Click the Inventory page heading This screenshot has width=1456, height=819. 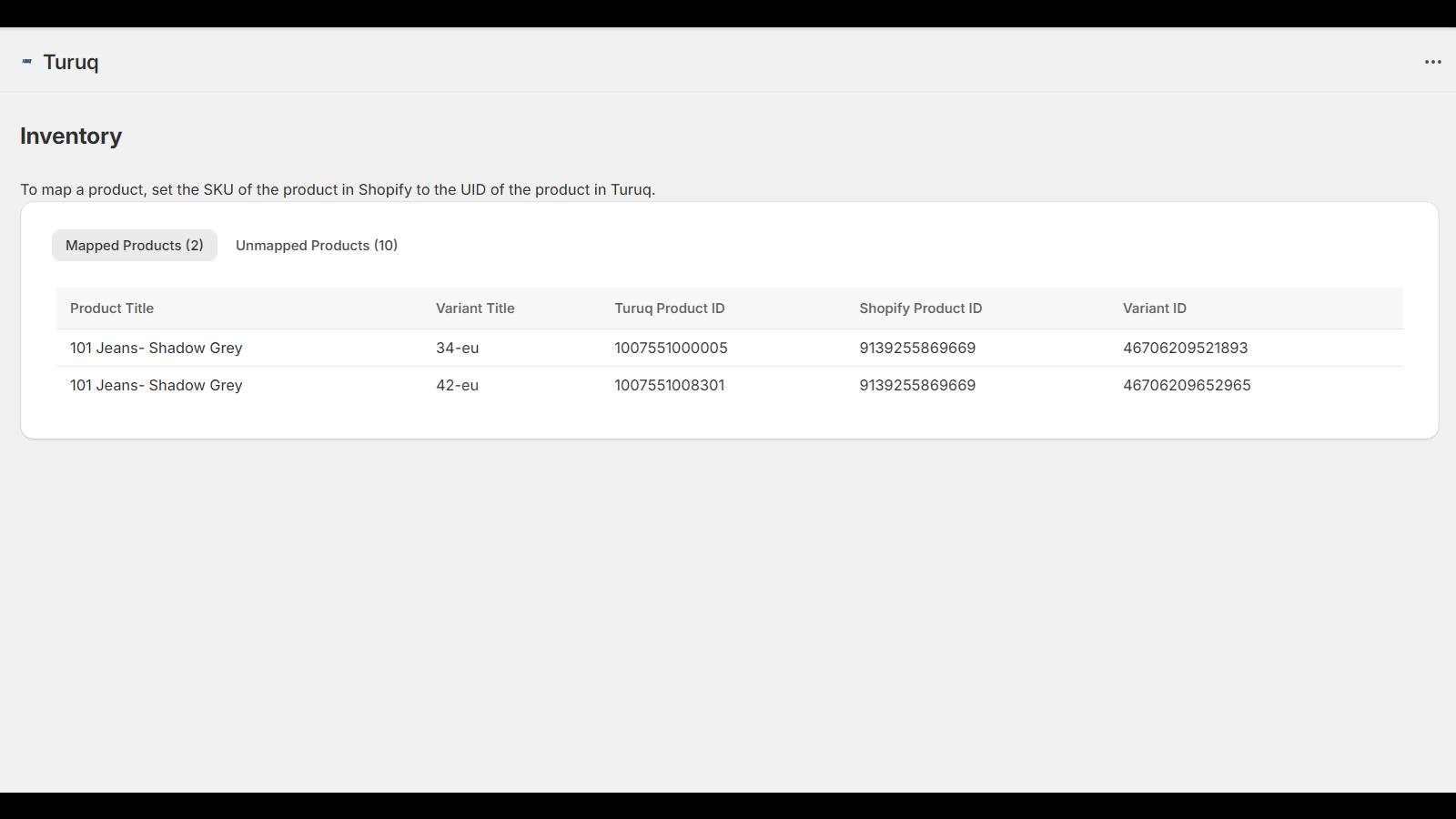[x=71, y=136]
